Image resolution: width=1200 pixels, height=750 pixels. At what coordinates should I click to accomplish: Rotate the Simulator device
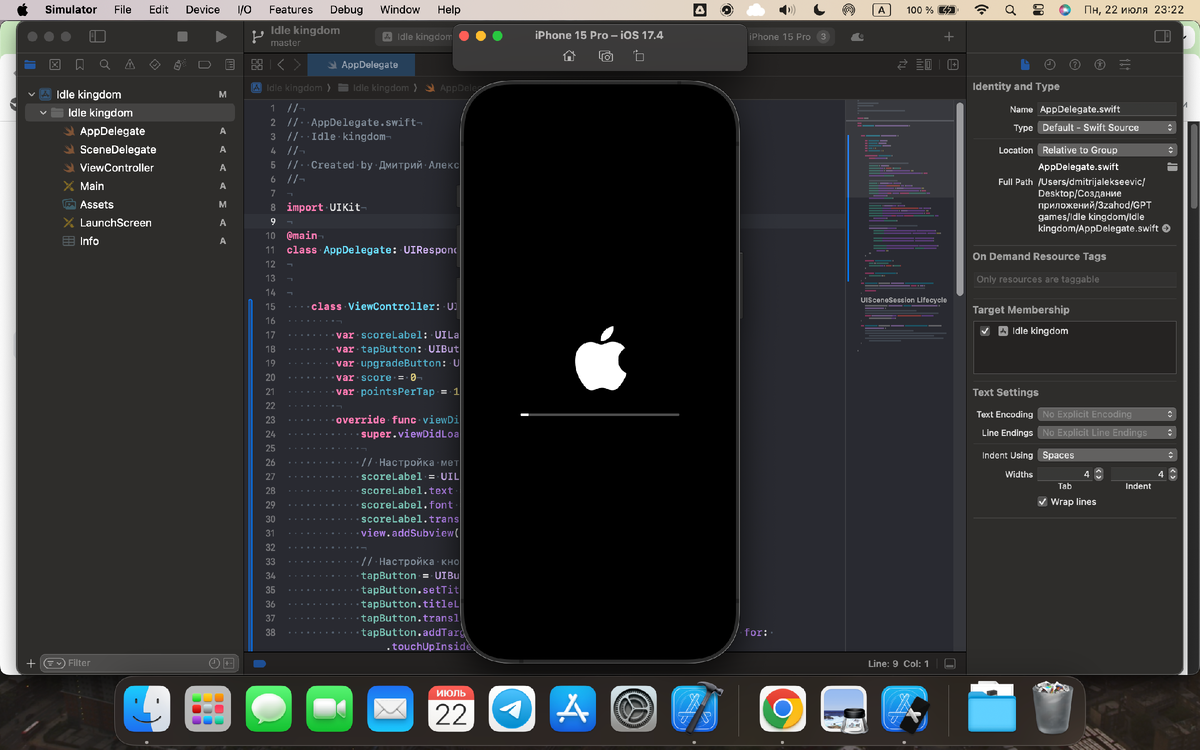pos(639,57)
